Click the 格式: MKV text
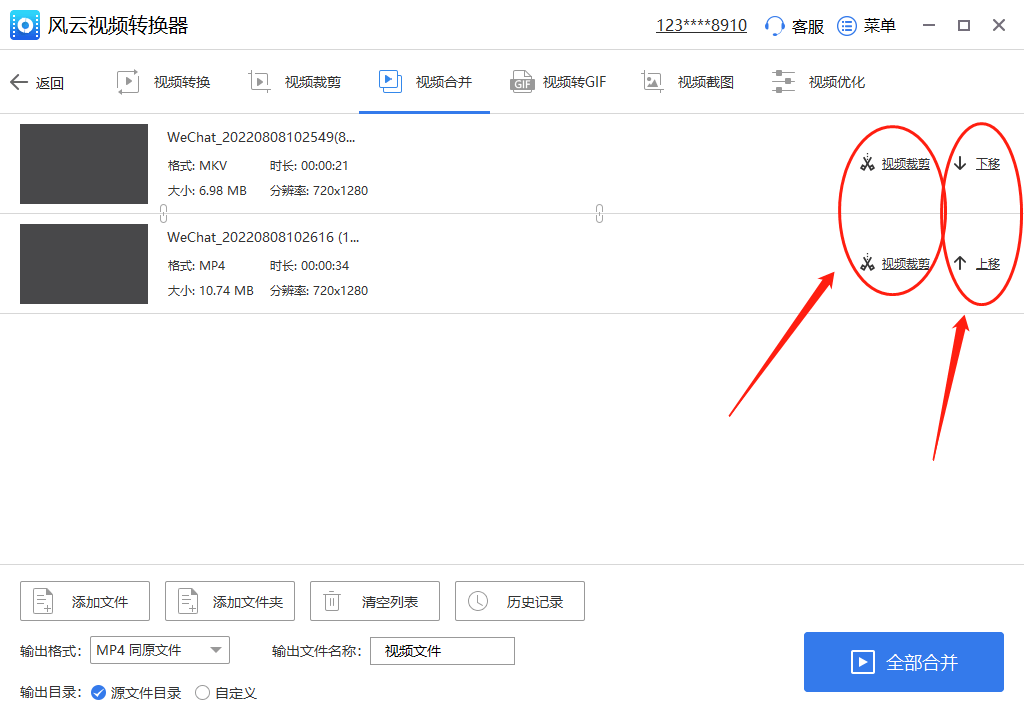The width and height of the screenshot is (1024, 720). (197, 166)
